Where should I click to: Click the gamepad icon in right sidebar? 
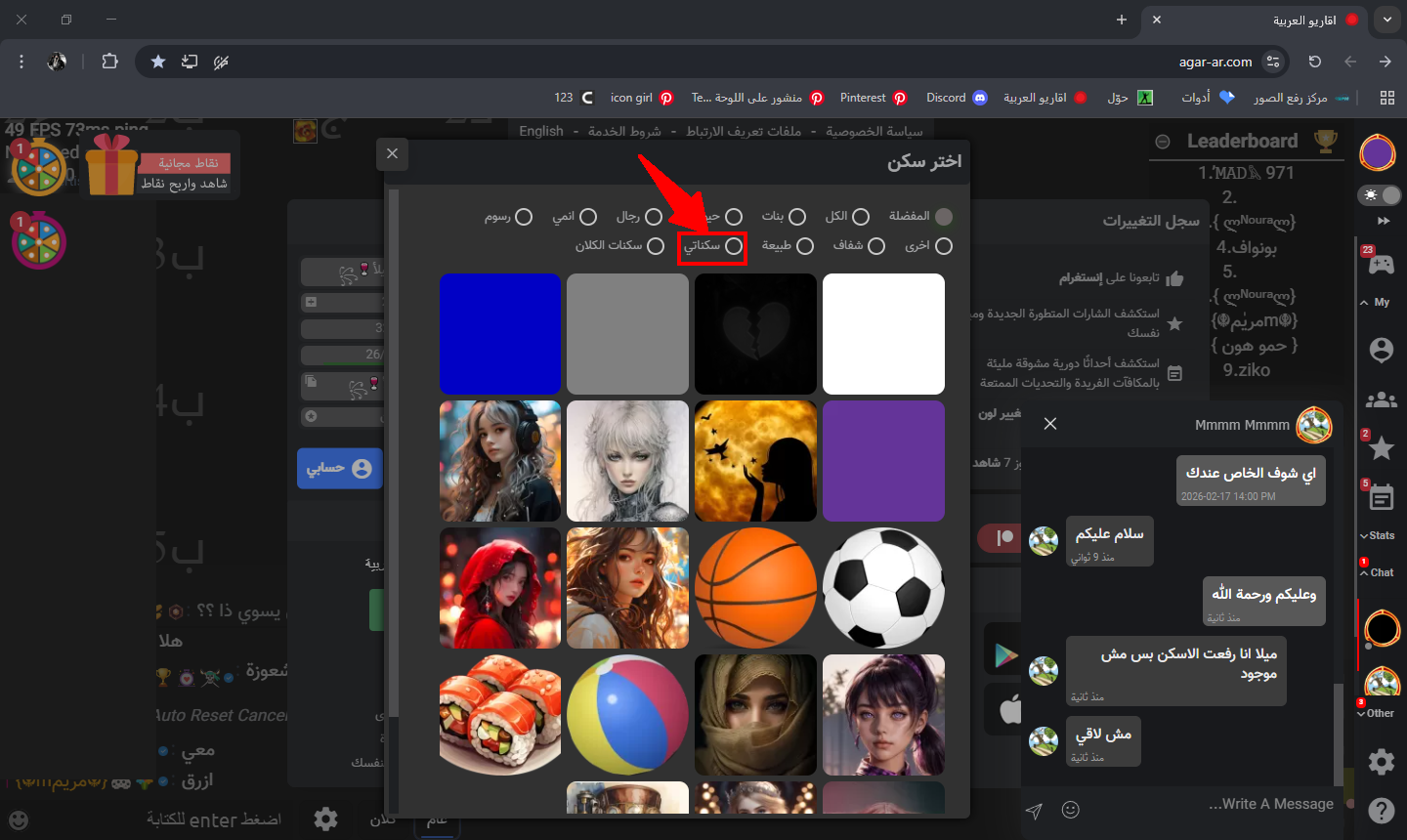coord(1381,264)
